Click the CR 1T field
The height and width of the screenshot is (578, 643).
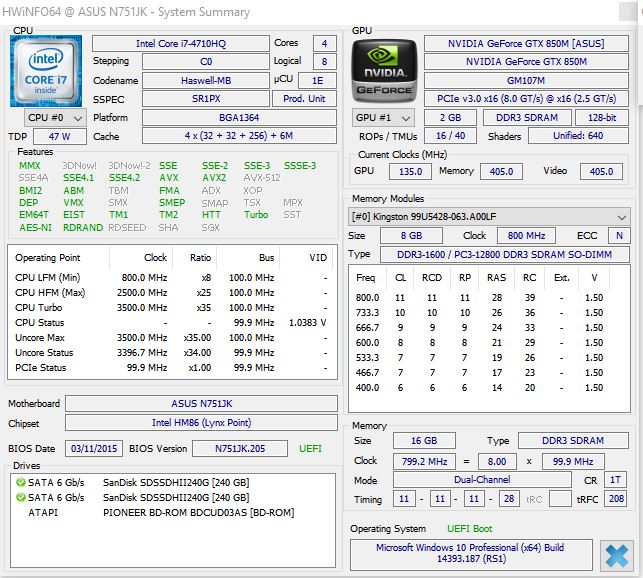pyautogui.click(x=615, y=480)
